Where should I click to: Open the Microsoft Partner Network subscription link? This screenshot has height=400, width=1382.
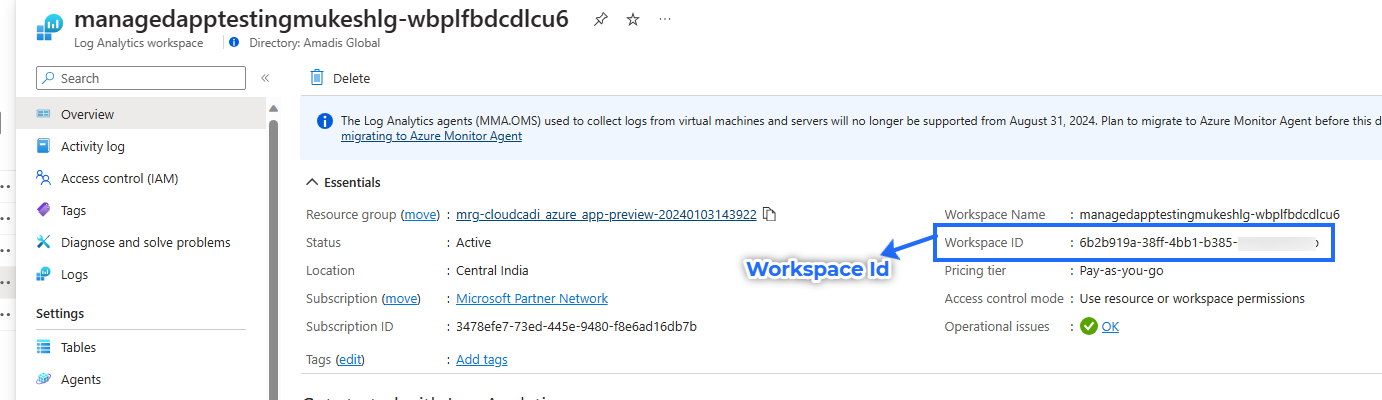[531, 298]
